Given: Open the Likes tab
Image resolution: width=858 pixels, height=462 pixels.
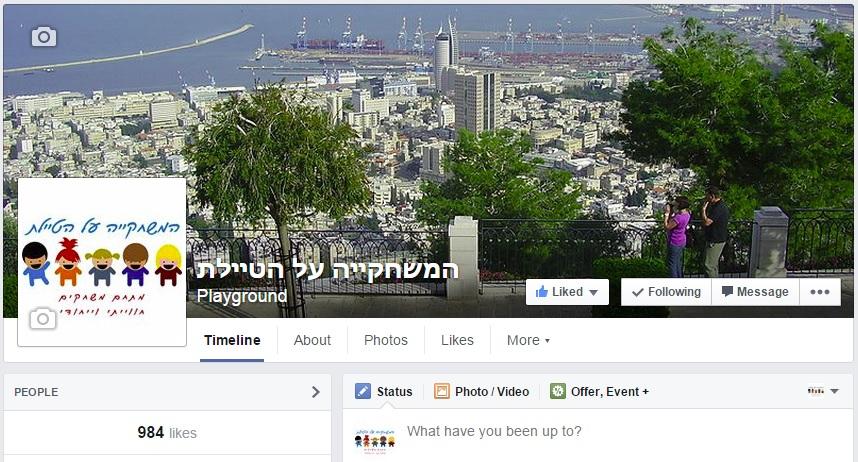Looking at the screenshot, I should point(457,340).
